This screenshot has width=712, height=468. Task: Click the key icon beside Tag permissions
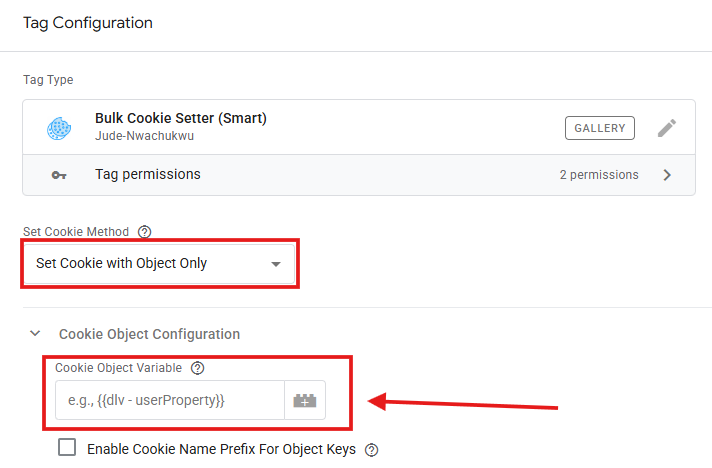[59, 175]
